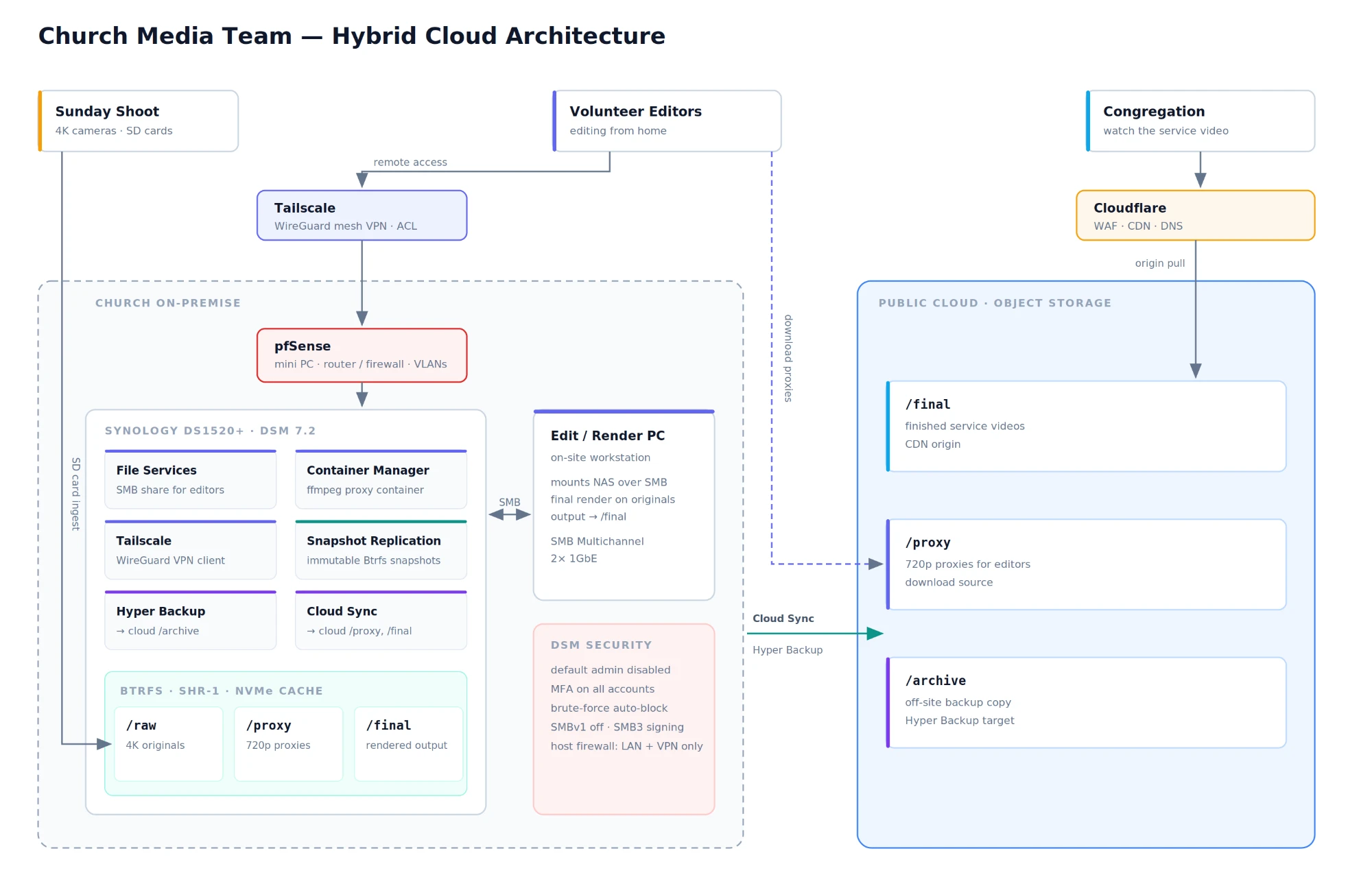This screenshot has height=886, width=1372.
Task: Select the 'output → /final' line
Action: pos(588,517)
